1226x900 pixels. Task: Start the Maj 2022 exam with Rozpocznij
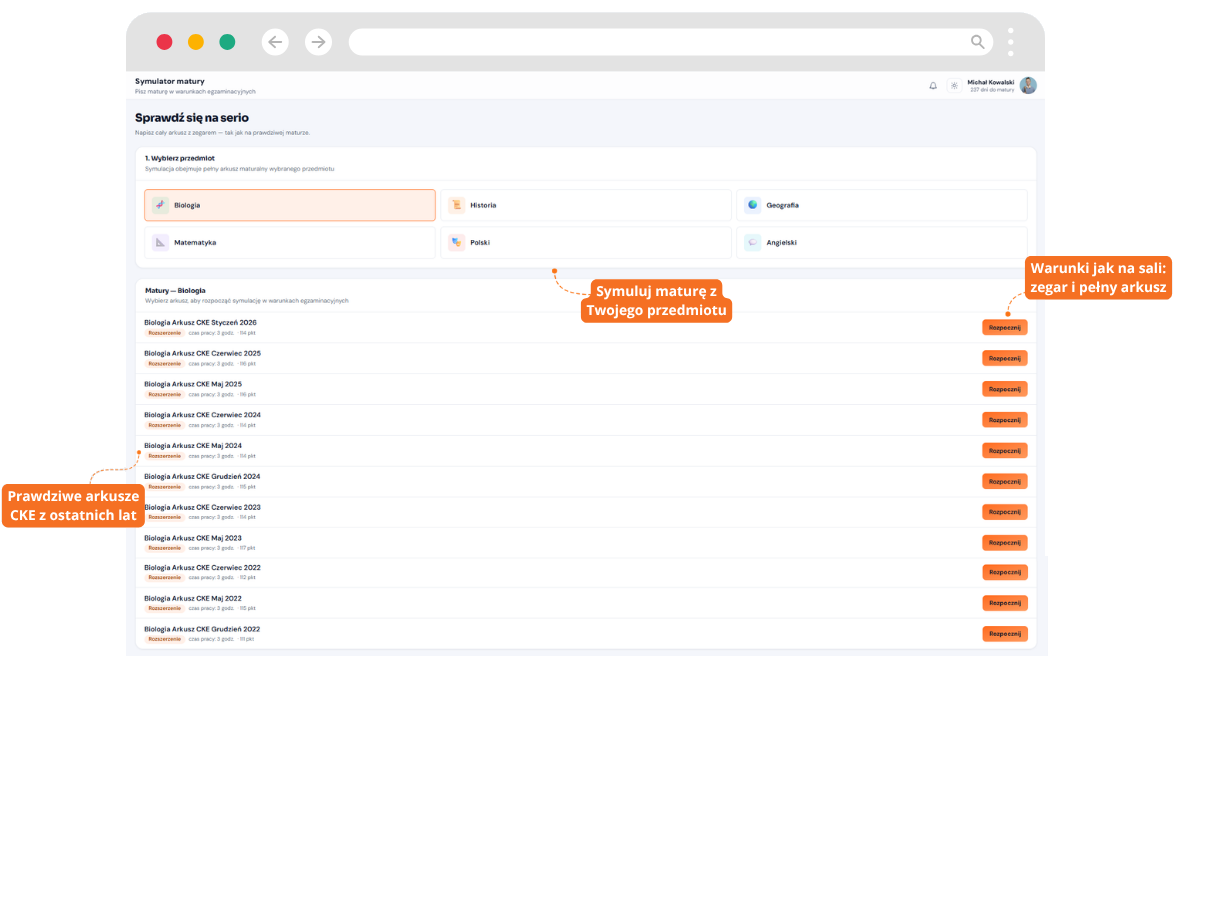(x=1004, y=603)
